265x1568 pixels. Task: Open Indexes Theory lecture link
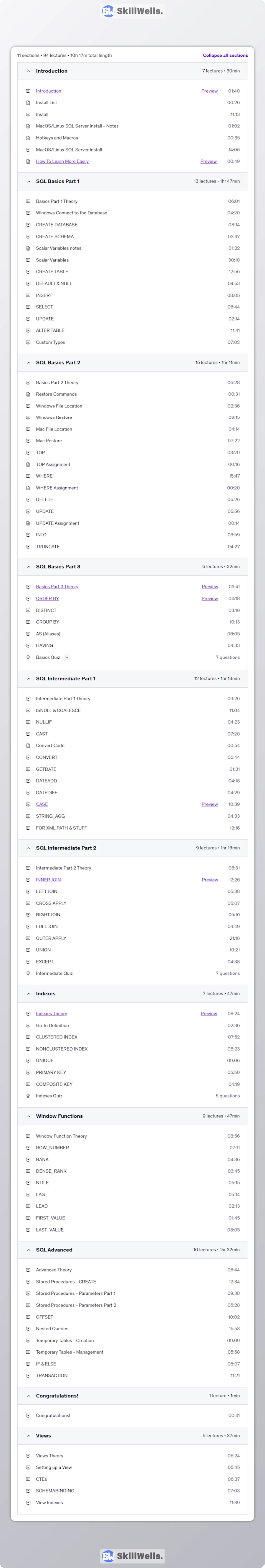tap(52, 1013)
